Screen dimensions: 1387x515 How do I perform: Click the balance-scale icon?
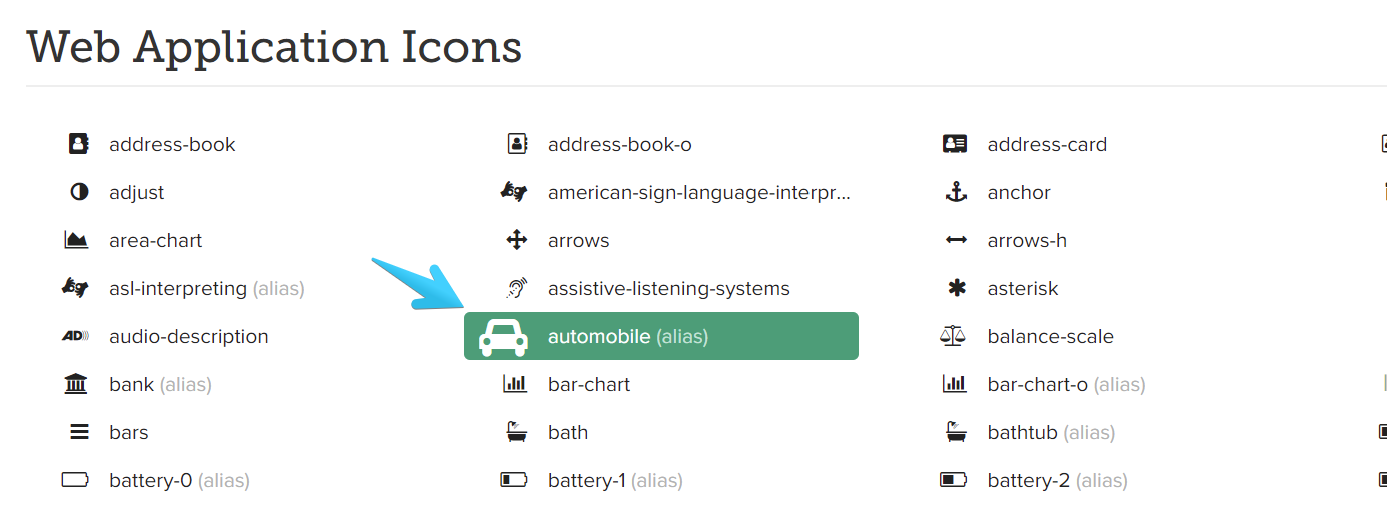(954, 336)
